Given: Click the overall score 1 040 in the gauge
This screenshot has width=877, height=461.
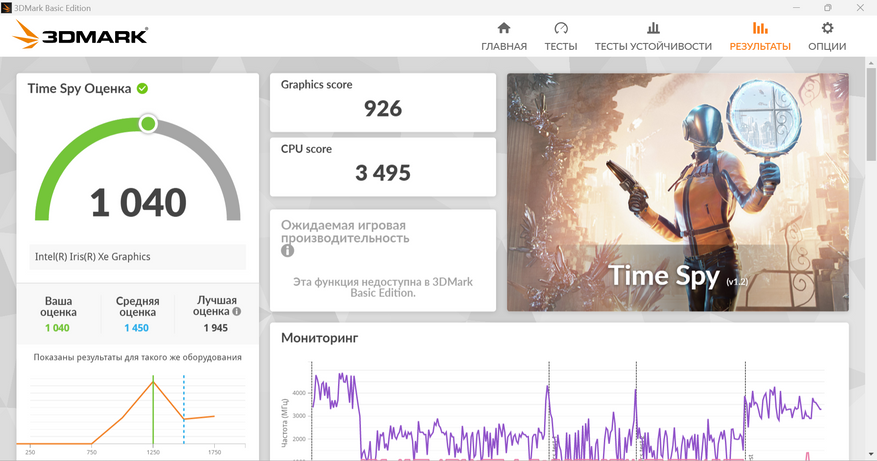Looking at the screenshot, I should click(x=138, y=202).
